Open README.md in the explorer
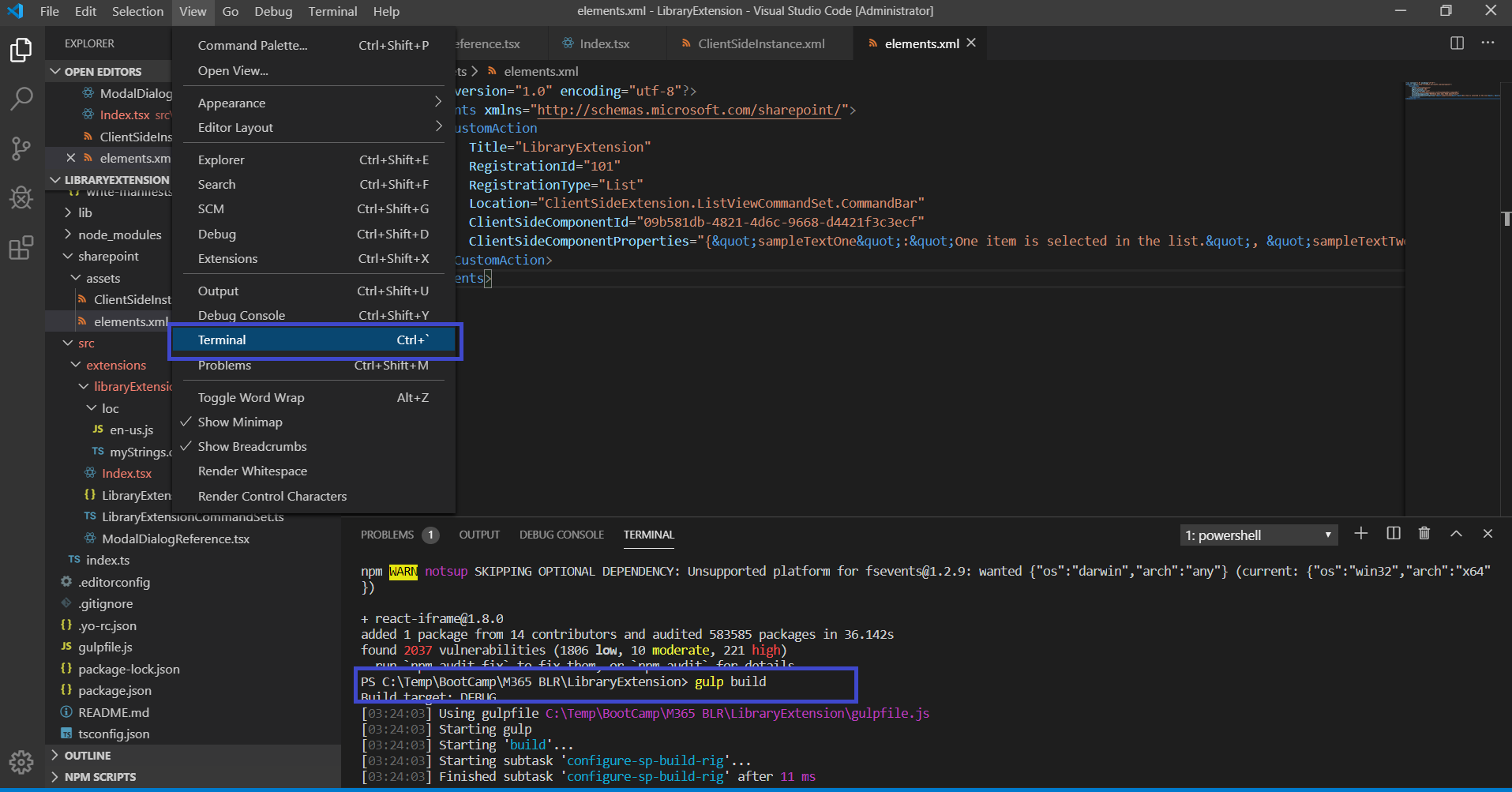The image size is (1512, 792). (113, 712)
